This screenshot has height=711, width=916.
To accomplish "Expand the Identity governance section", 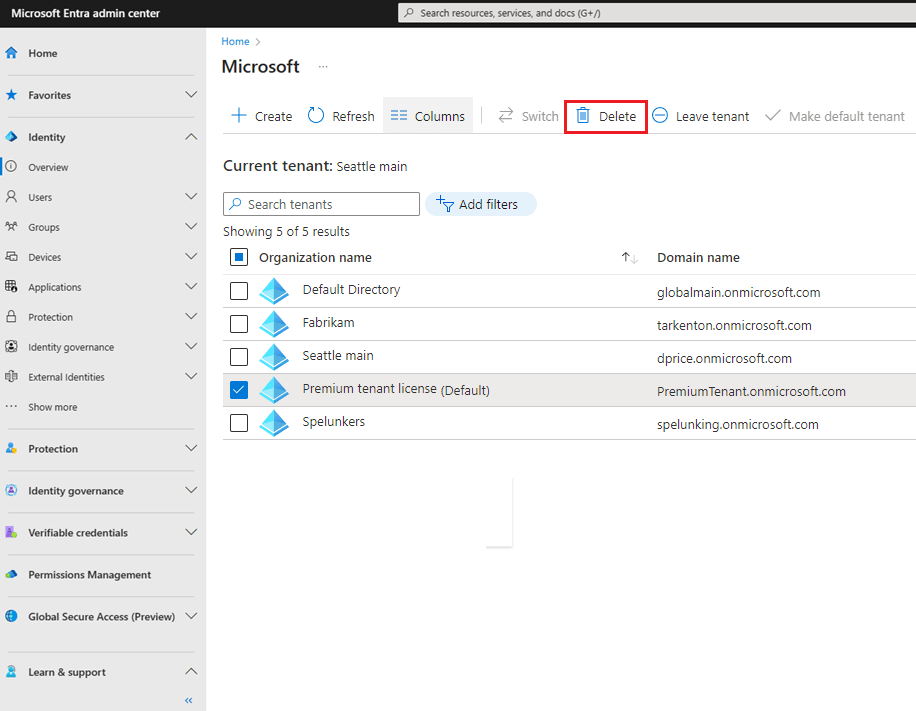I will pyautogui.click(x=189, y=492).
